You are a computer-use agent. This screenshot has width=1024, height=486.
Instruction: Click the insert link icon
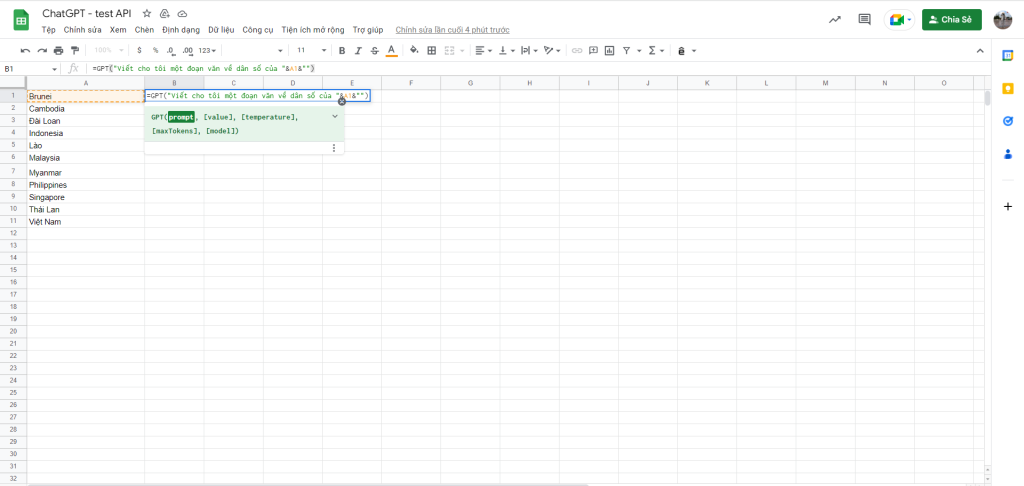pos(576,50)
